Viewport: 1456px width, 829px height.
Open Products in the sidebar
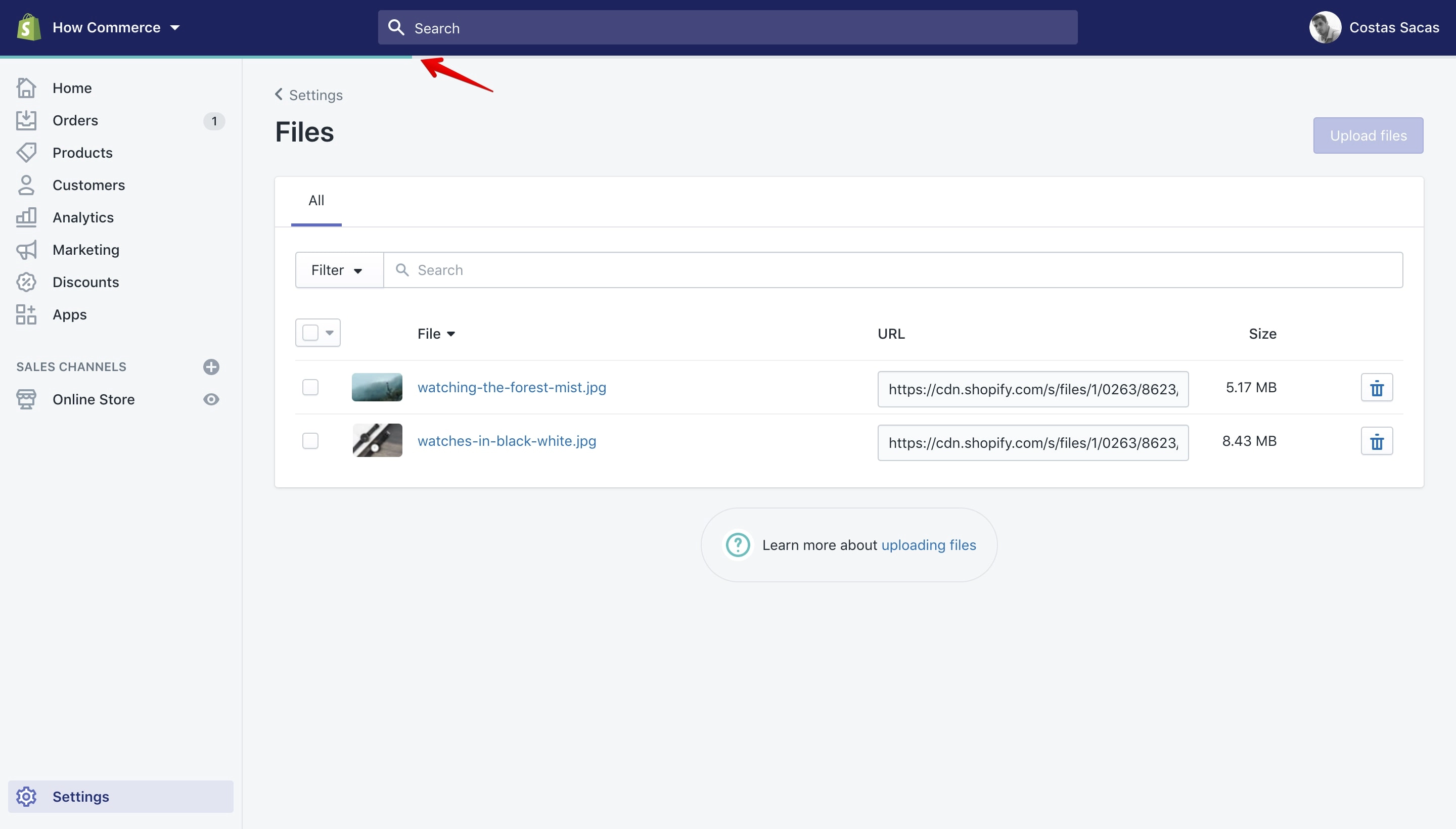click(x=82, y=153)
